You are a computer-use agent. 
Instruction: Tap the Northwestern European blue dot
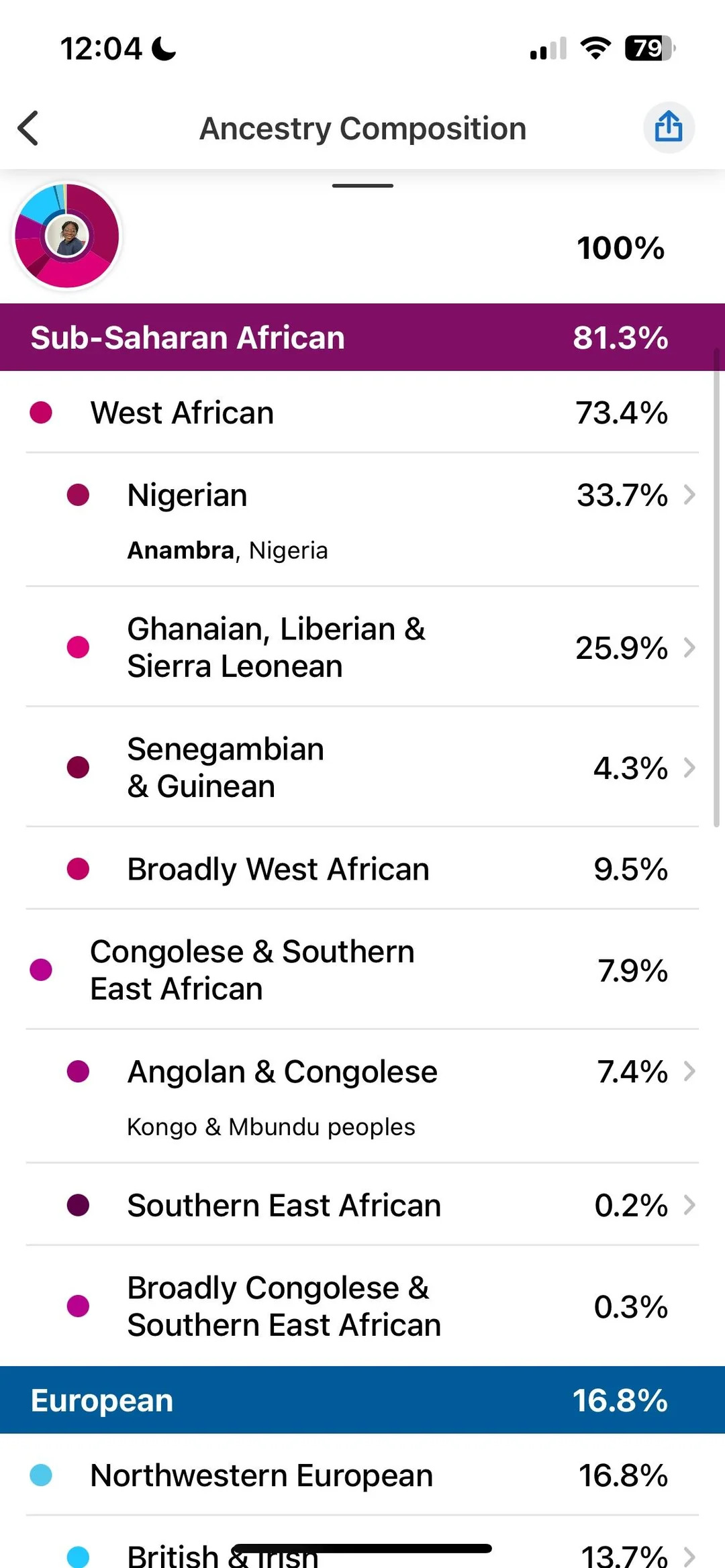pyautogui.click(x=41, y=1475)
